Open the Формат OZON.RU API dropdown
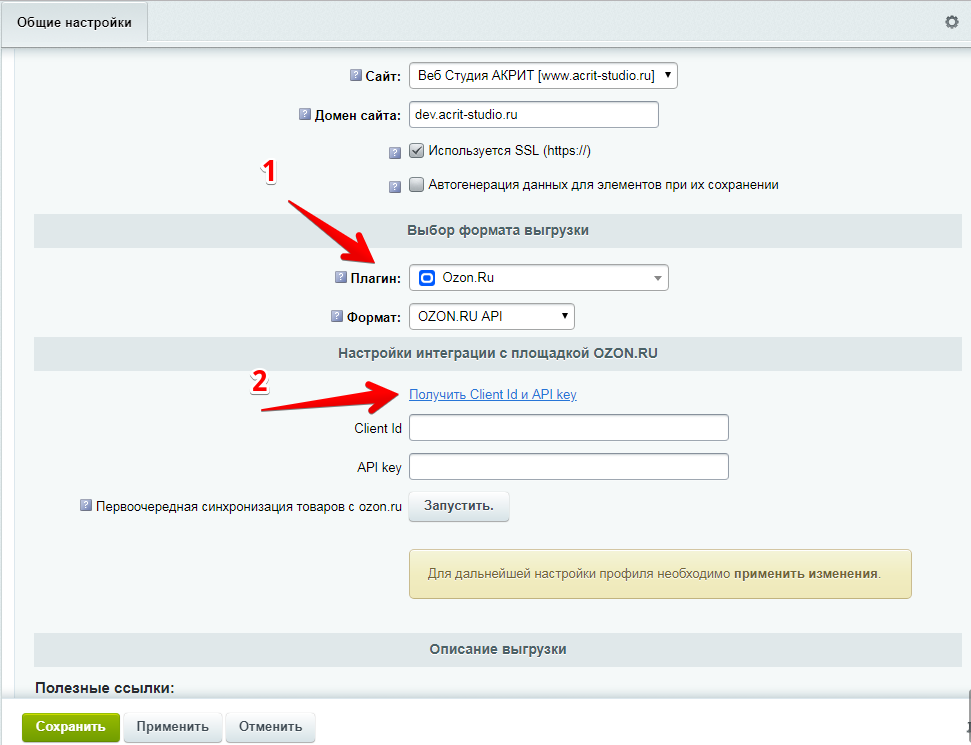 [492, 316]
